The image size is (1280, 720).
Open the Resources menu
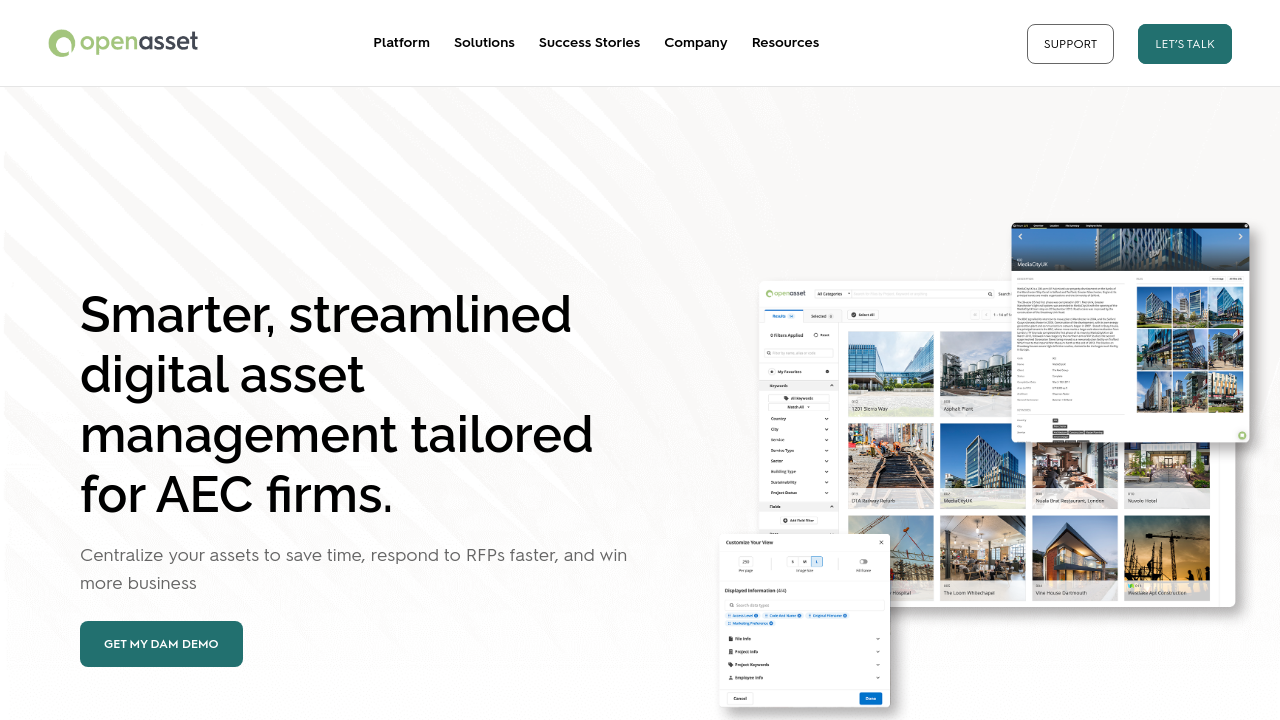[785, 42]
